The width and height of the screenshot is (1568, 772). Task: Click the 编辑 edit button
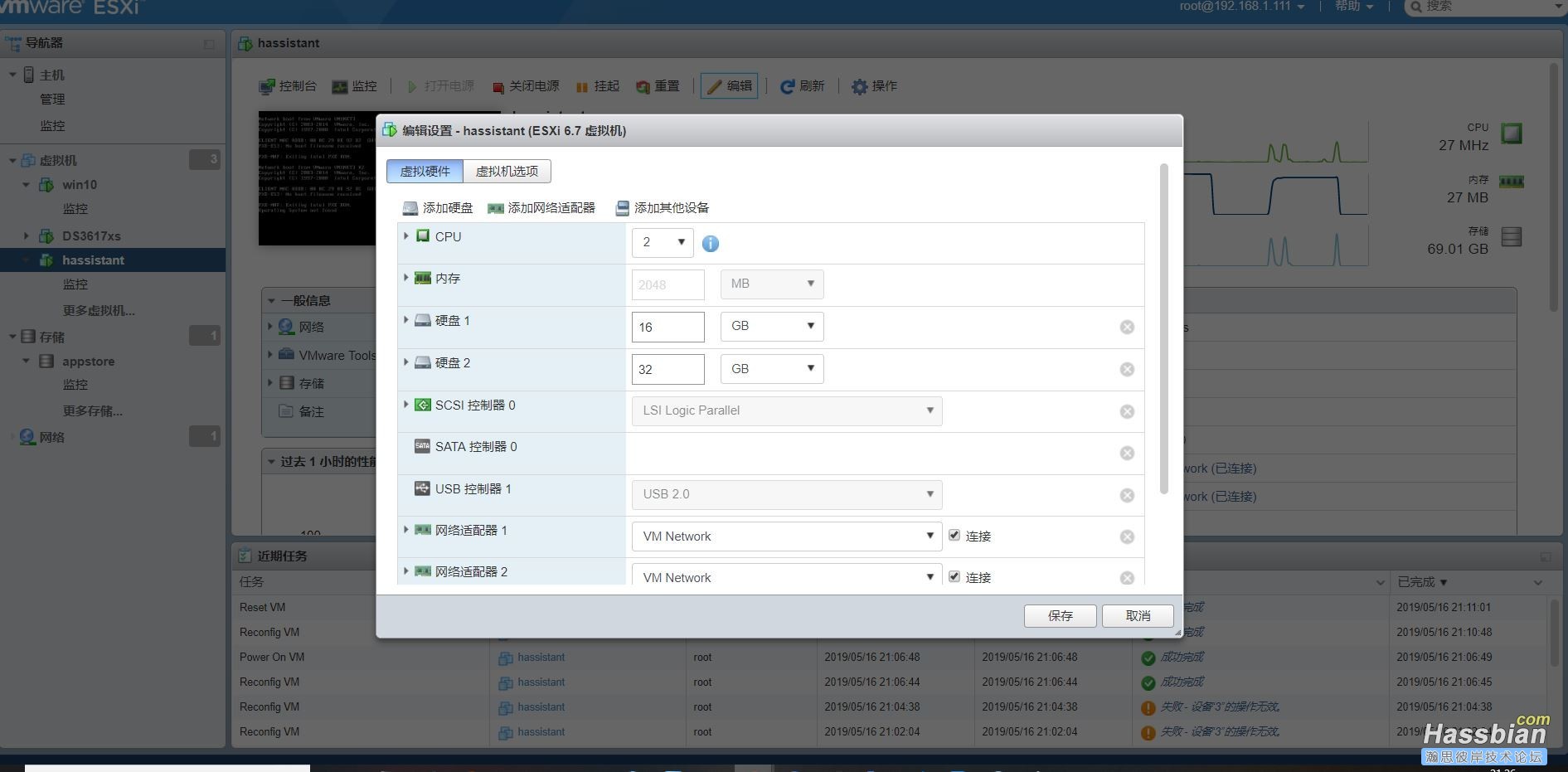(729, 86)
